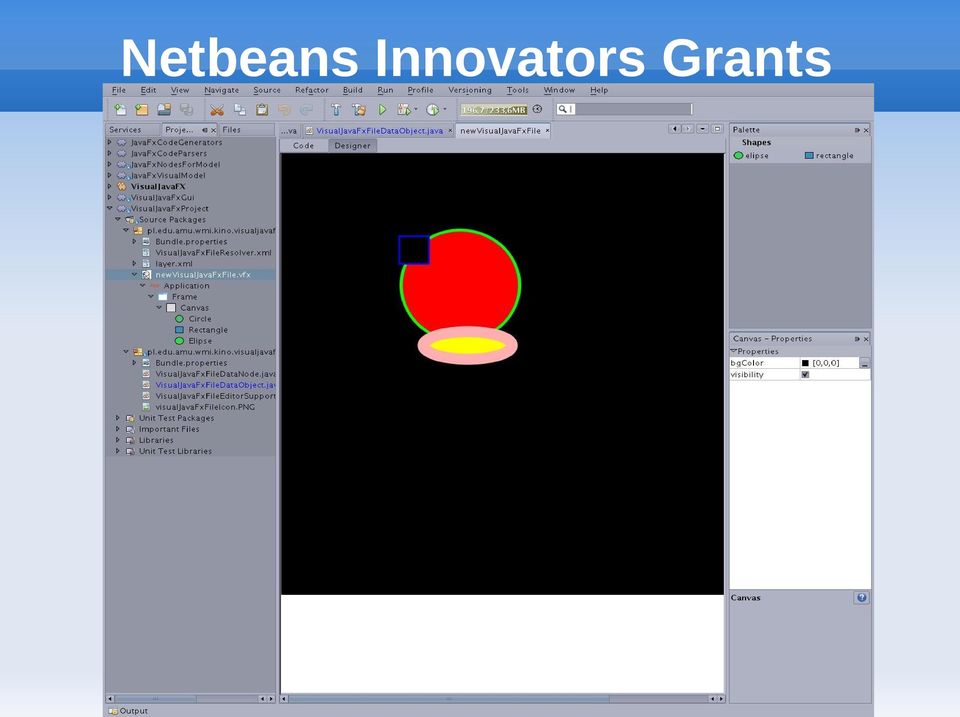
Task: Click the Profile Main Project icon
Action: (432, 110)
